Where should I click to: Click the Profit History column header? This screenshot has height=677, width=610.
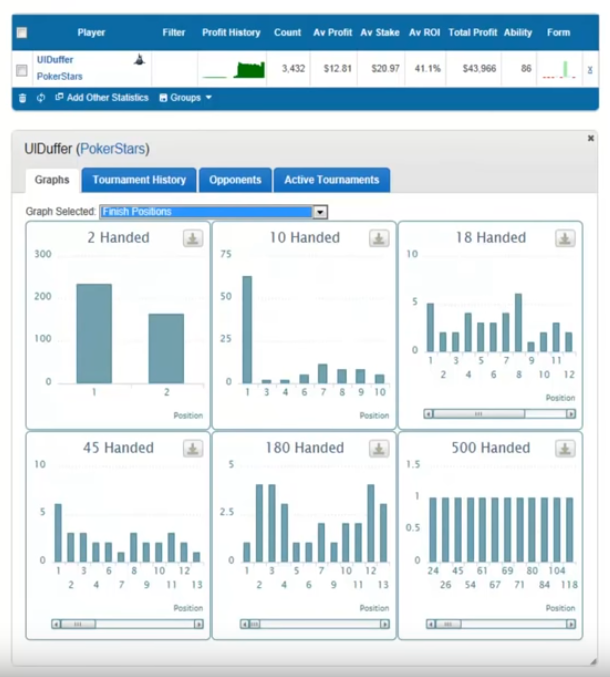click(231, 32)
